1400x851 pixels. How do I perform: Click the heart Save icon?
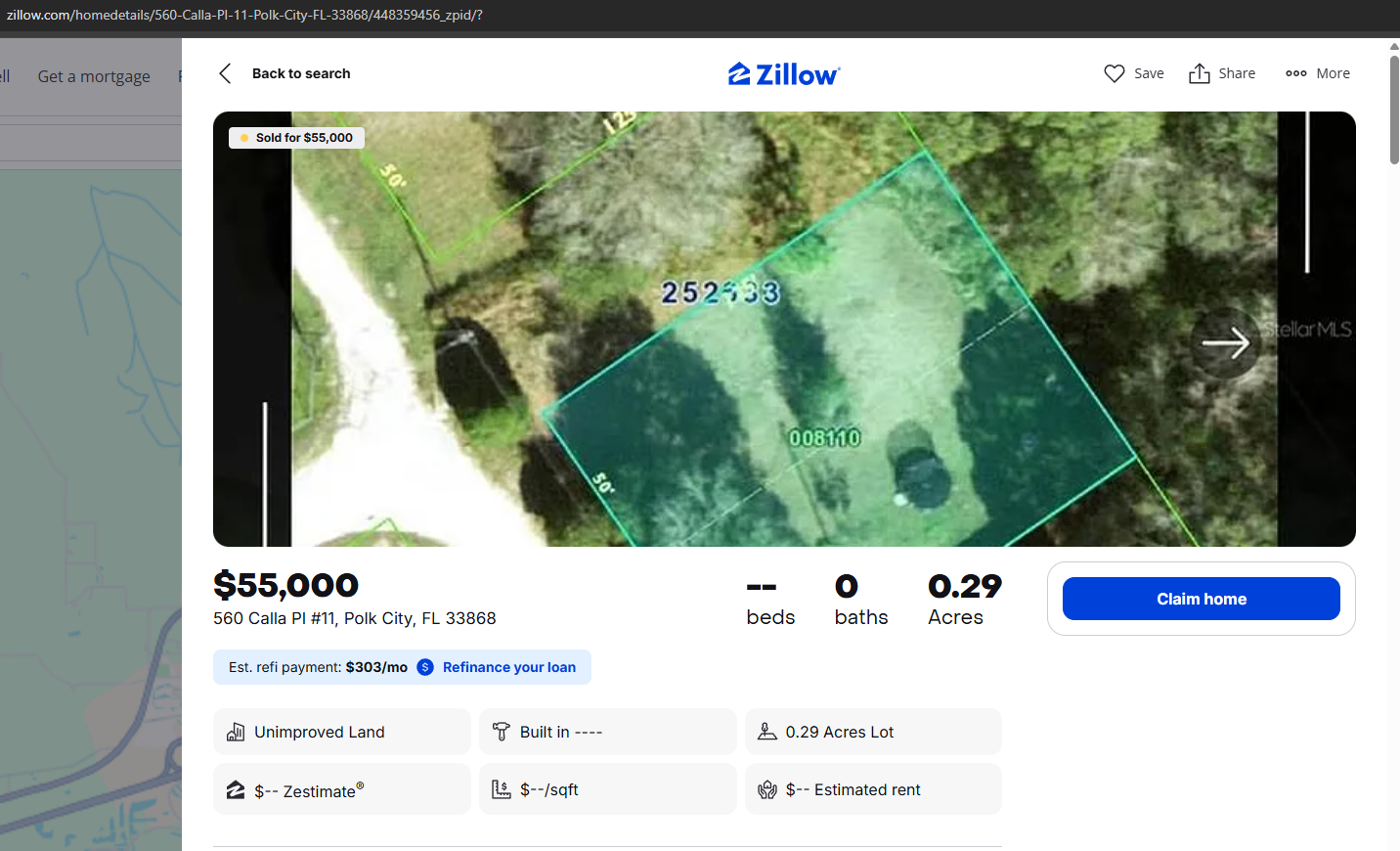point(1114,73)
